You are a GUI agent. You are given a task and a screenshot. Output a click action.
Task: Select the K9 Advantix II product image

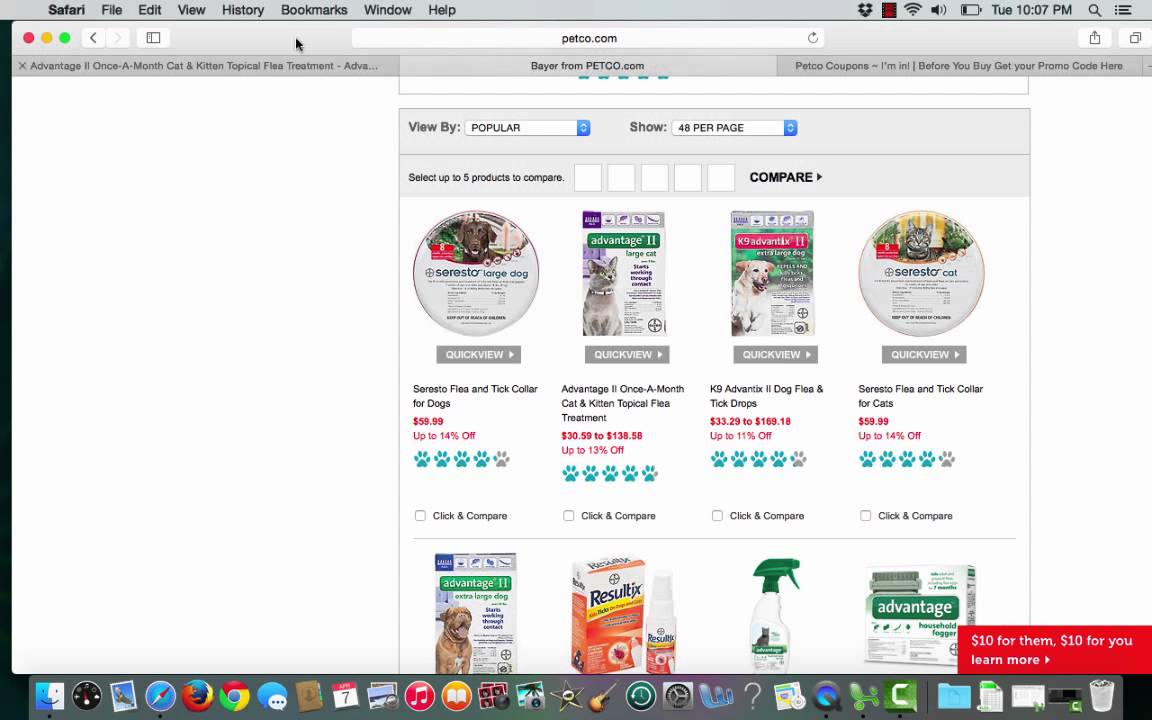coord(772,273)
